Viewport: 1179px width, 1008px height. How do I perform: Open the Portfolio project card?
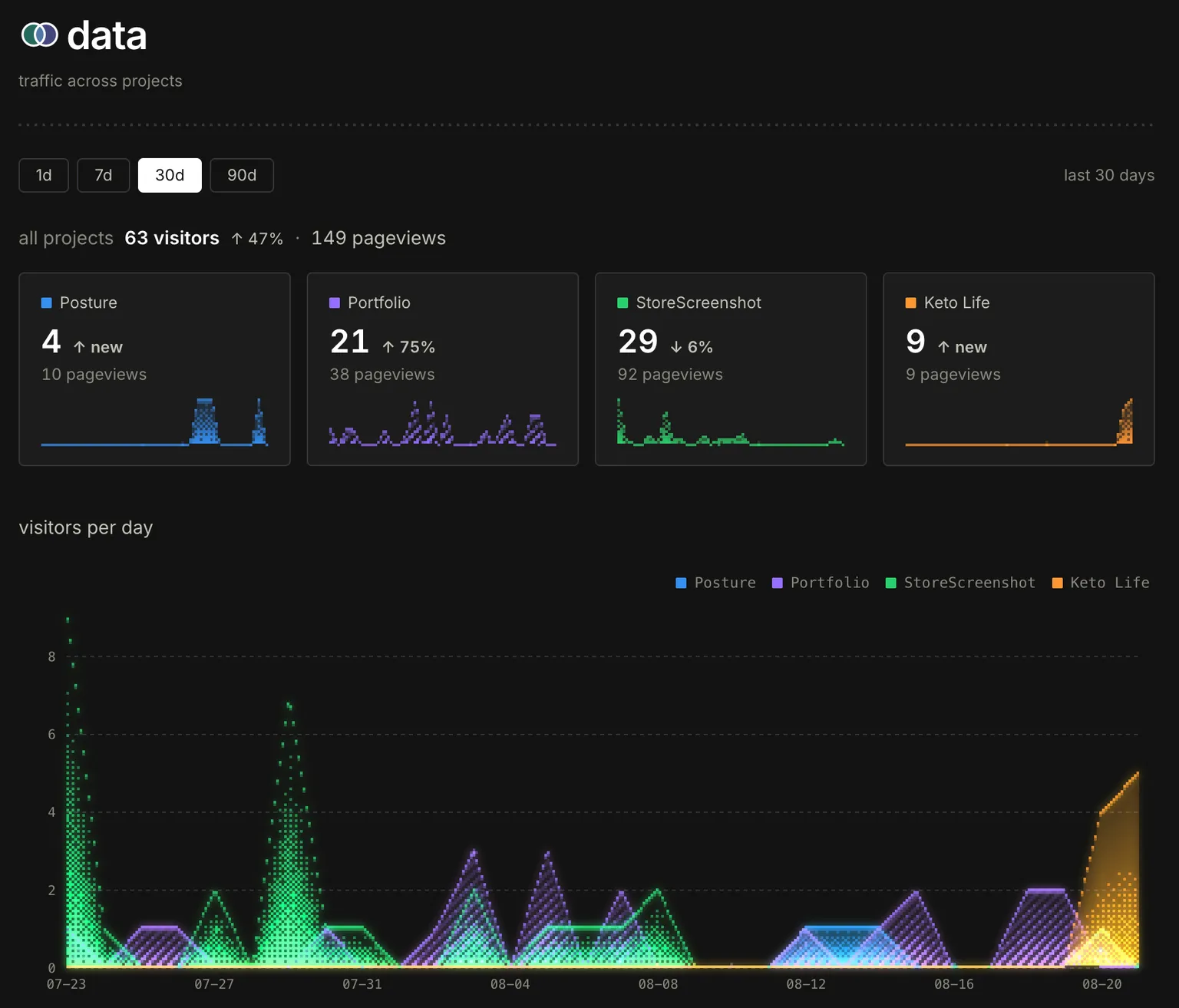coord(443,369)
